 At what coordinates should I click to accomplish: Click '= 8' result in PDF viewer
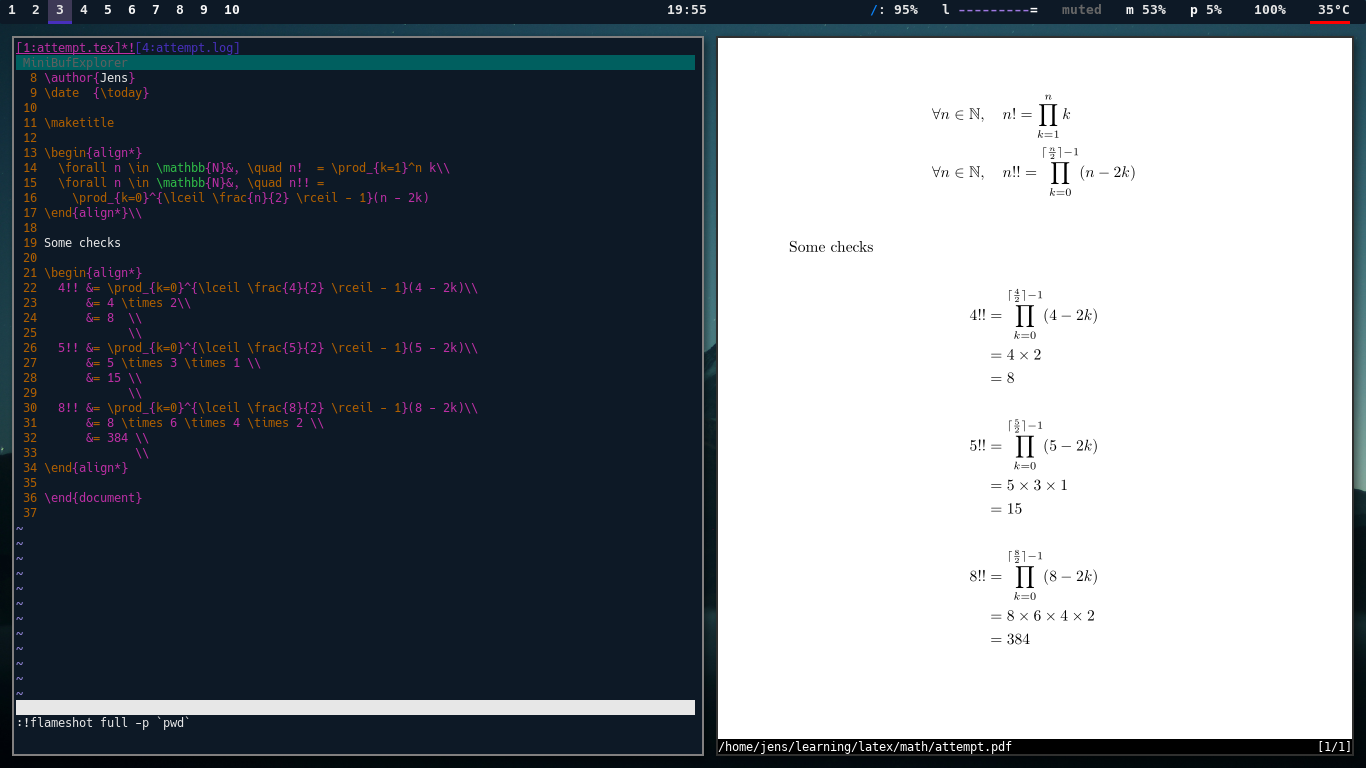(1002, 378)
